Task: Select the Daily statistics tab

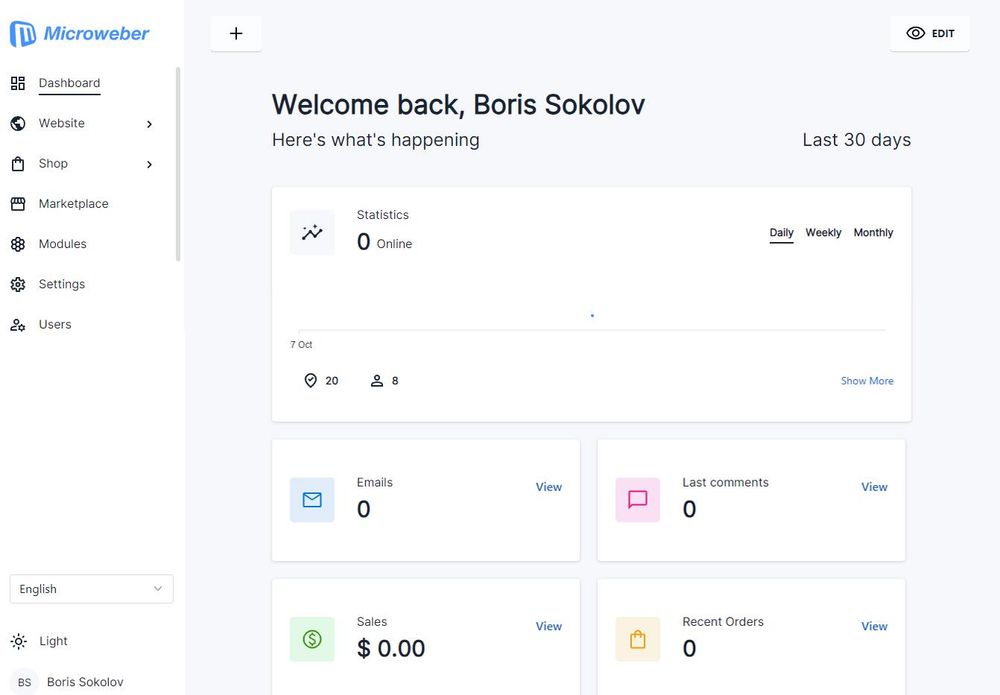Action: coord(781,233)
